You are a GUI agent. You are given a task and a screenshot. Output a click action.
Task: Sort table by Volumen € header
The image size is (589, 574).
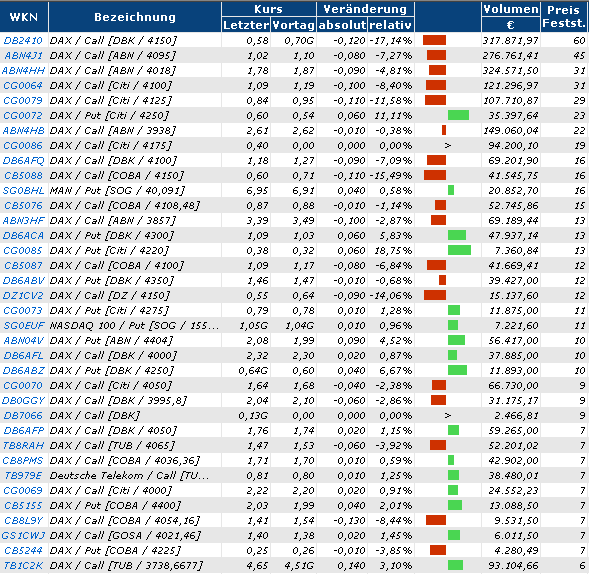[511, 17]
